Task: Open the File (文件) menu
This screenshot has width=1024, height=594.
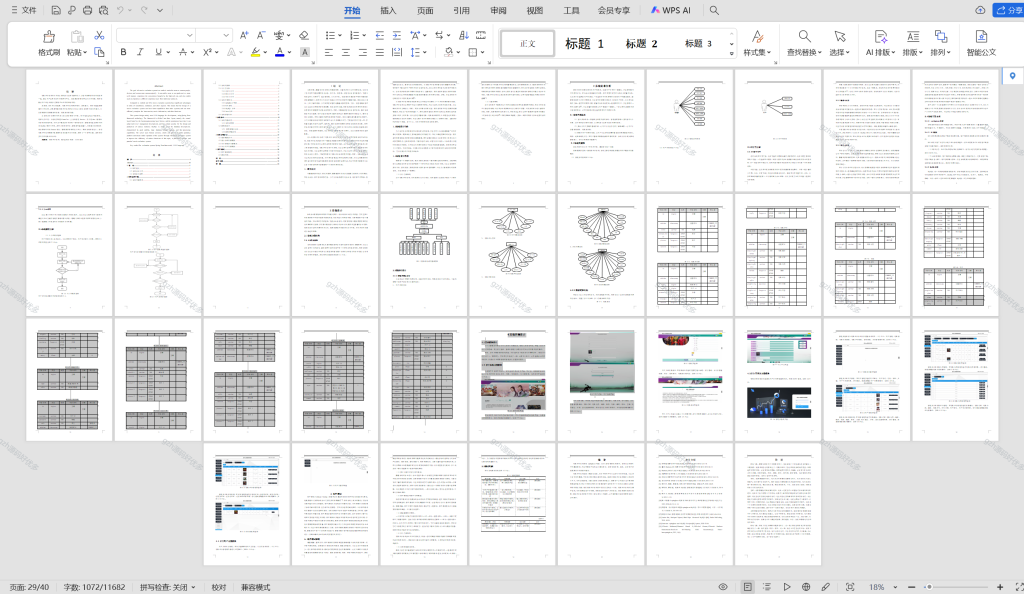Action: pos(24,10)
